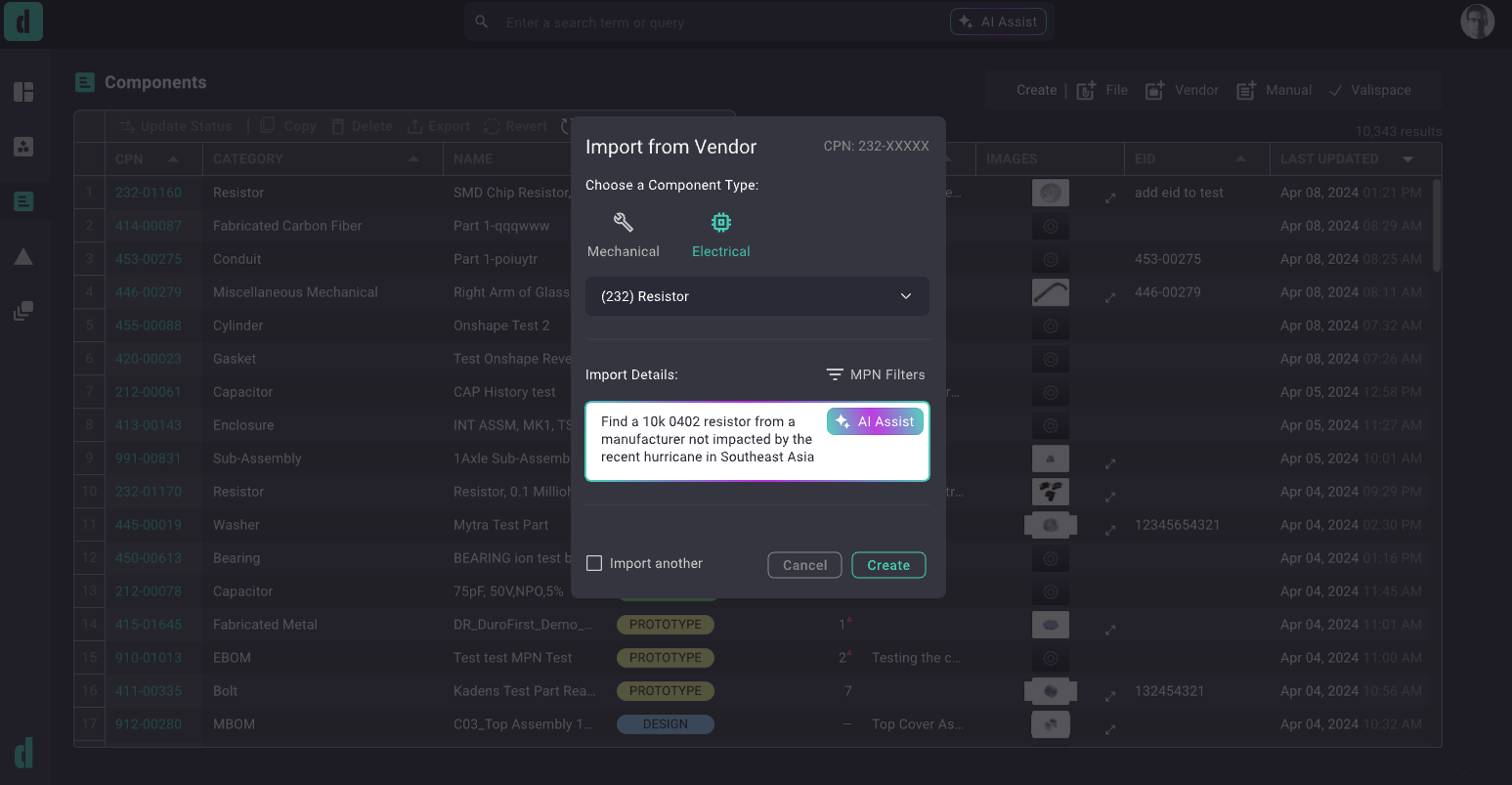
Task: Expand image for Resistor row 232-01160
Action: click(1110, 197)
